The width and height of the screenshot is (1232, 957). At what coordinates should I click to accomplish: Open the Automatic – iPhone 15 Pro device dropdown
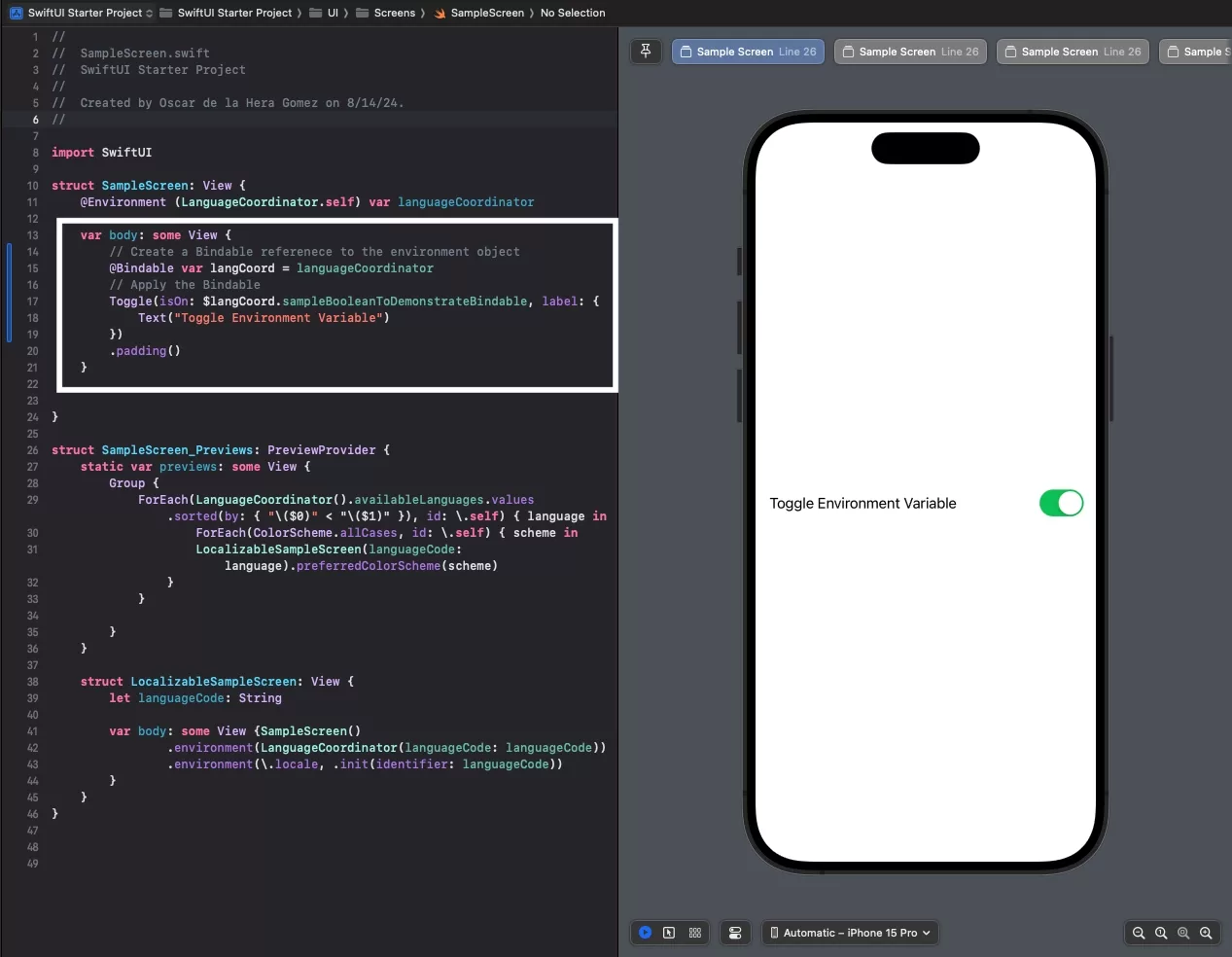point(850,933)
